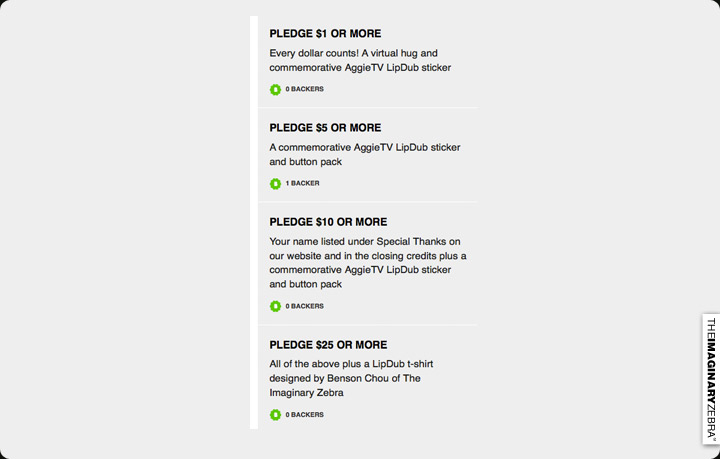Click green backer badge under $25 pledge
The height and width of the screenshot is (459, 720).
point(275,415)
